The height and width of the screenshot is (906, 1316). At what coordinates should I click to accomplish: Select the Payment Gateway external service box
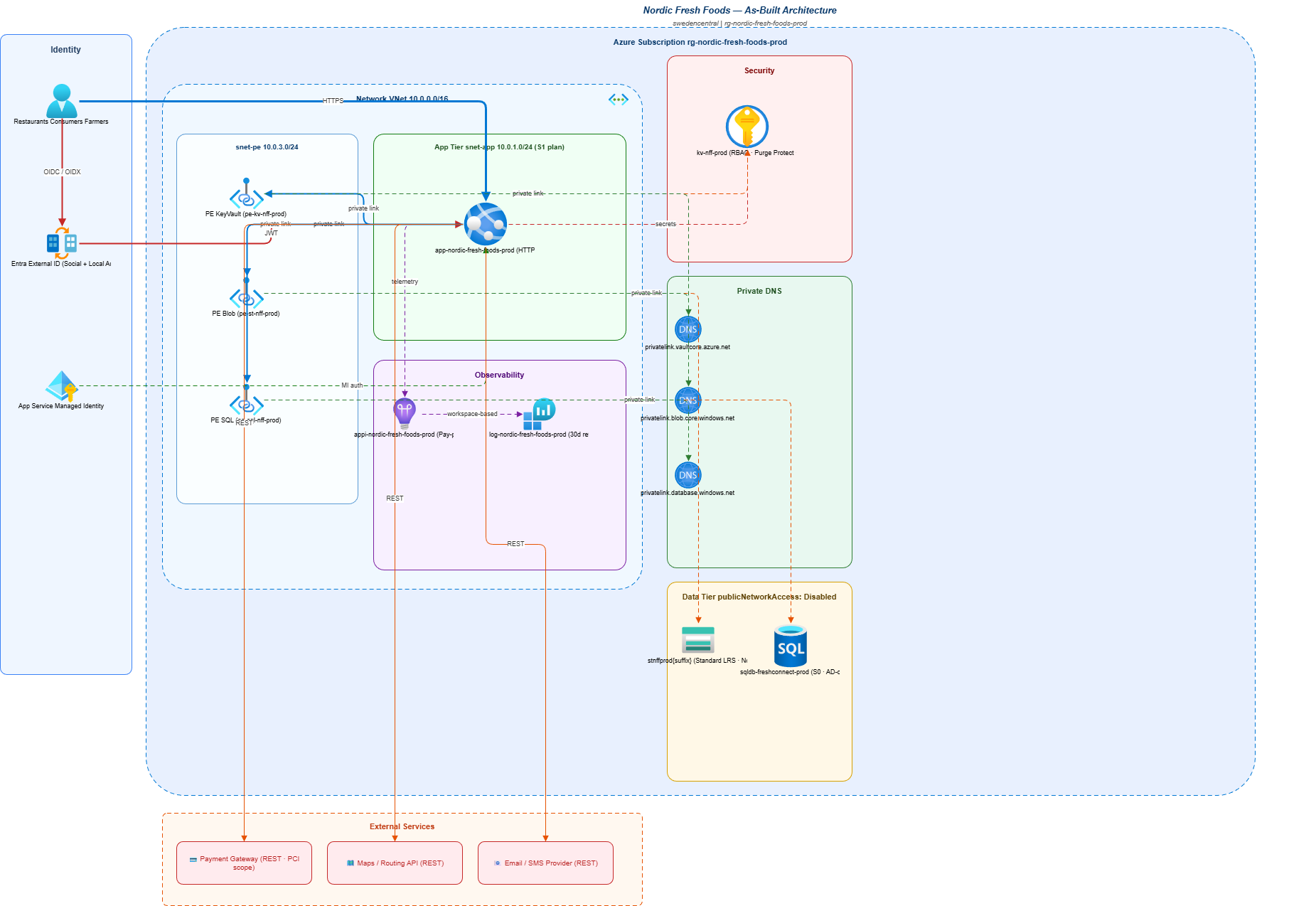point(244,863)
